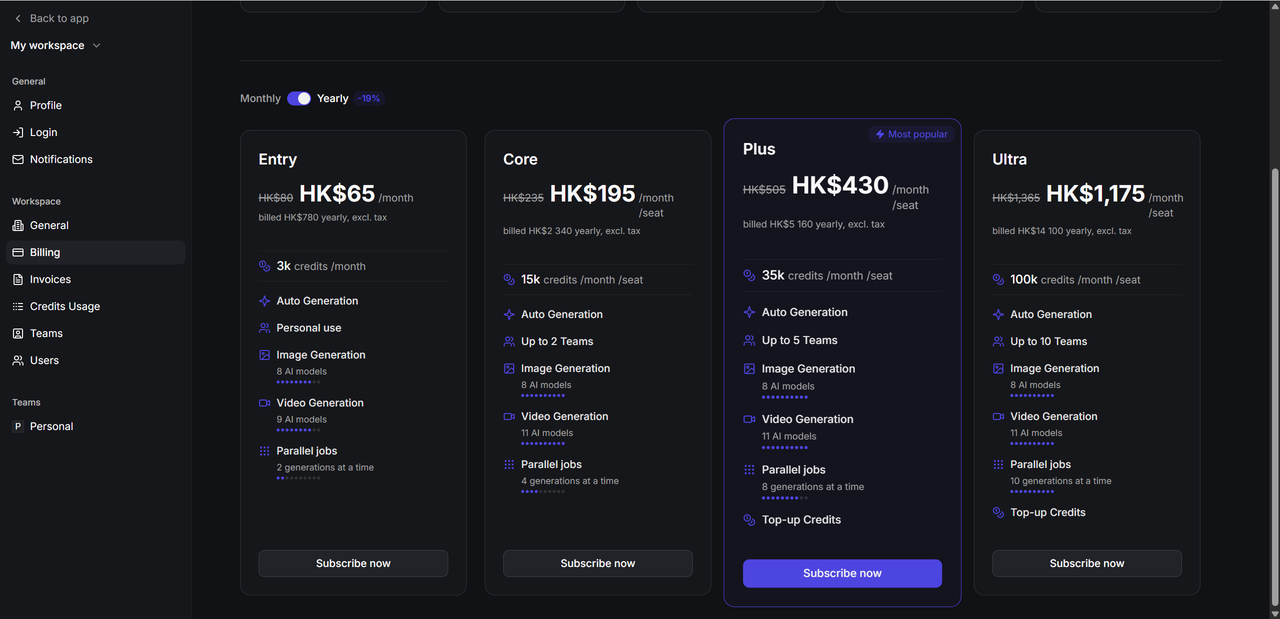
Task: Subscribe now to the Entry plan
Action: pyautogui.click(x=353, y=563)
